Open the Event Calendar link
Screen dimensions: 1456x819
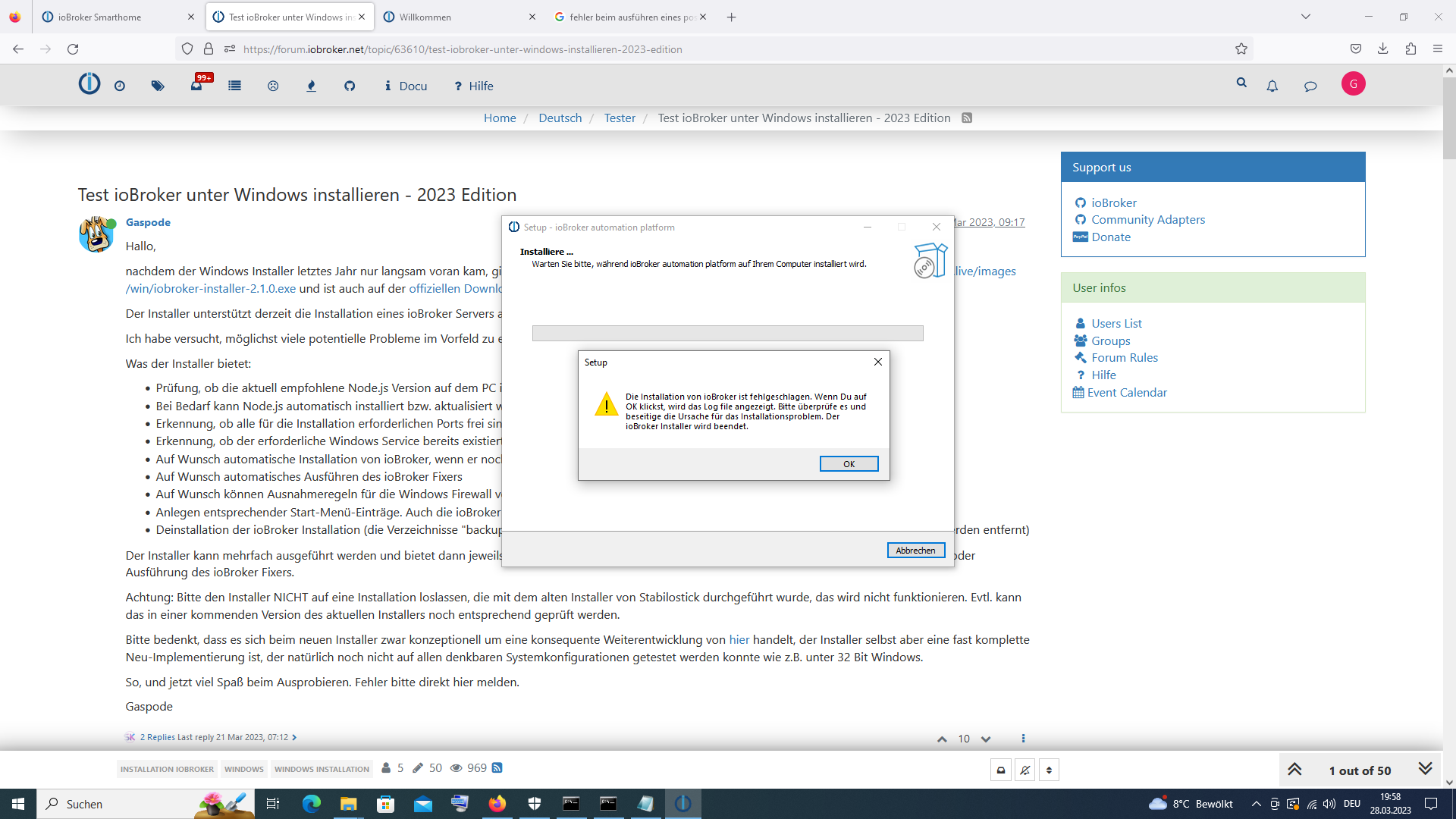click(1127, 393)
